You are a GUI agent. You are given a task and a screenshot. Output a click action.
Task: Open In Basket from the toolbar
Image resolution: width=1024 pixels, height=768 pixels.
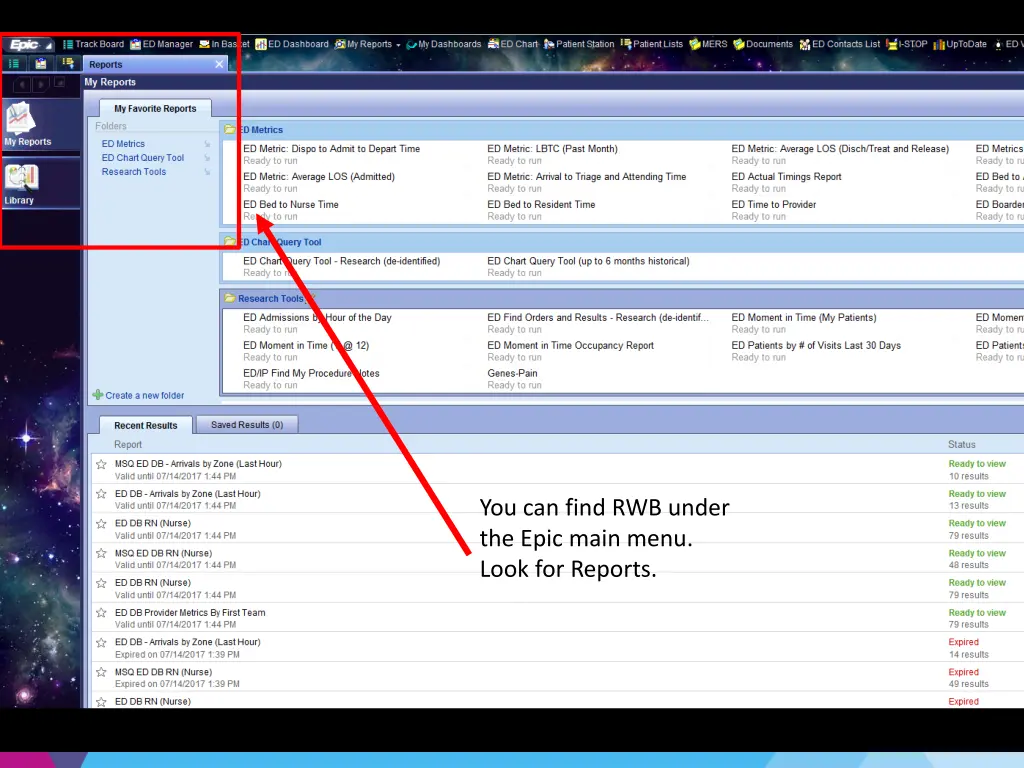point(224,44)
